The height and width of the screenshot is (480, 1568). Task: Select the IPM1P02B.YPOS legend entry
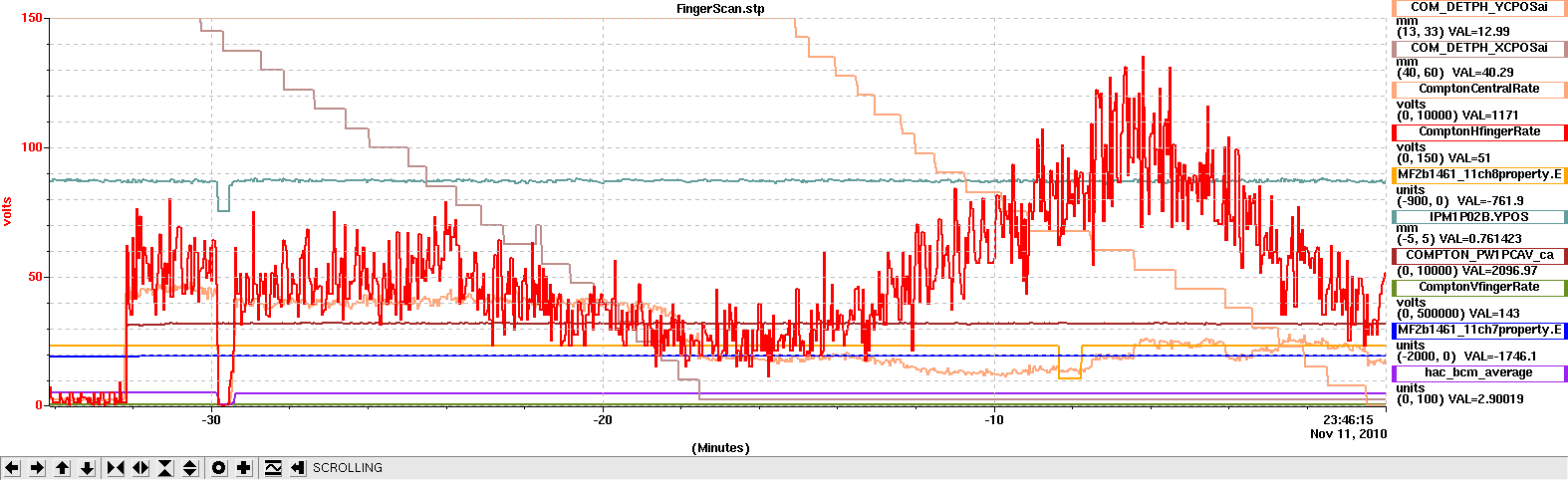click(1479, 217)
